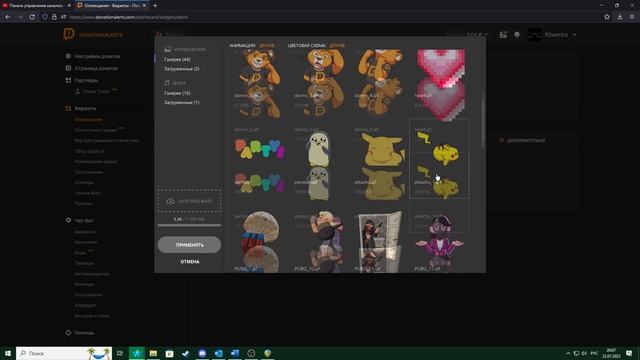The width and height of the screenshot is (640, 360).
Task: Switch keyboard language via РУС indicator
Action: [594, 353]
